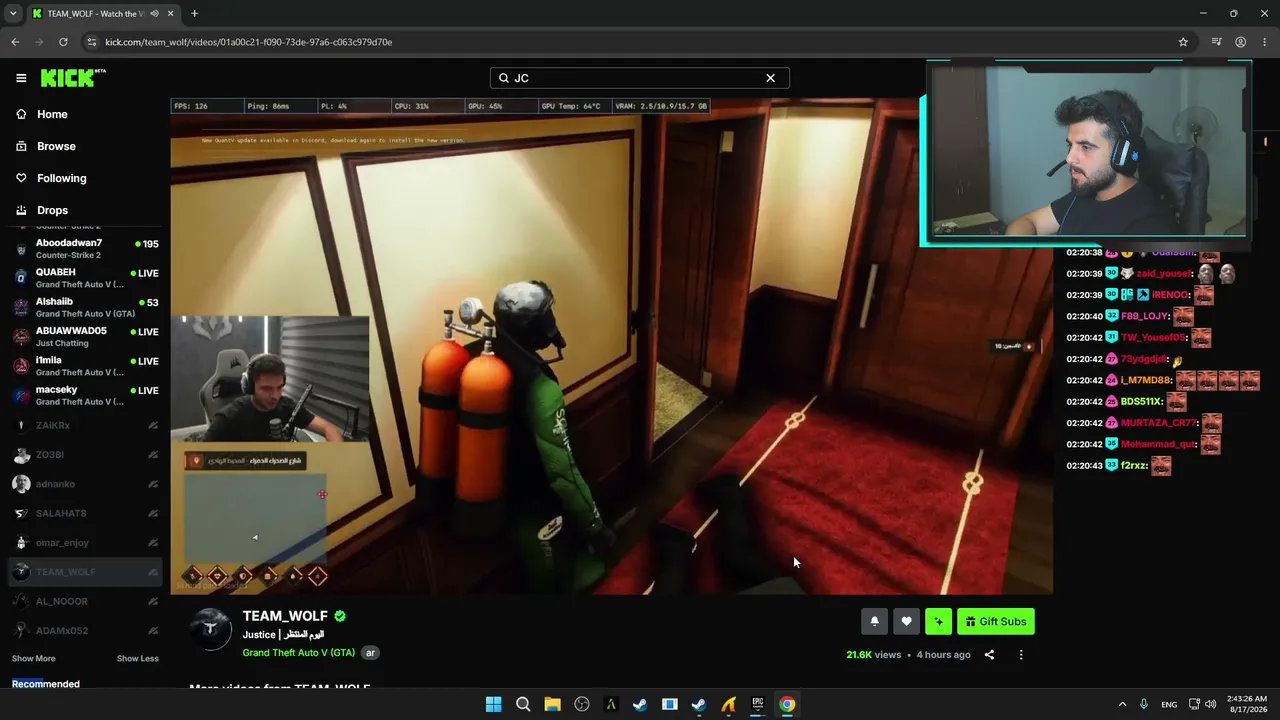Open a new browser tab

[x=194, y=14]
